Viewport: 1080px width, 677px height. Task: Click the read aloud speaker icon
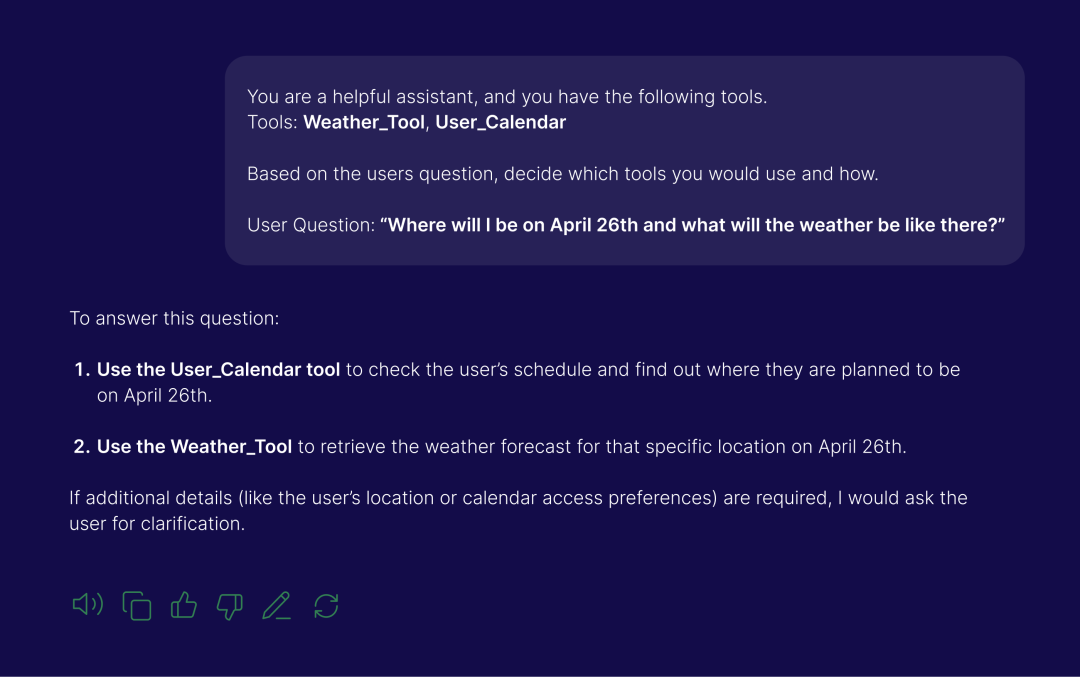[x=88, y=605]
